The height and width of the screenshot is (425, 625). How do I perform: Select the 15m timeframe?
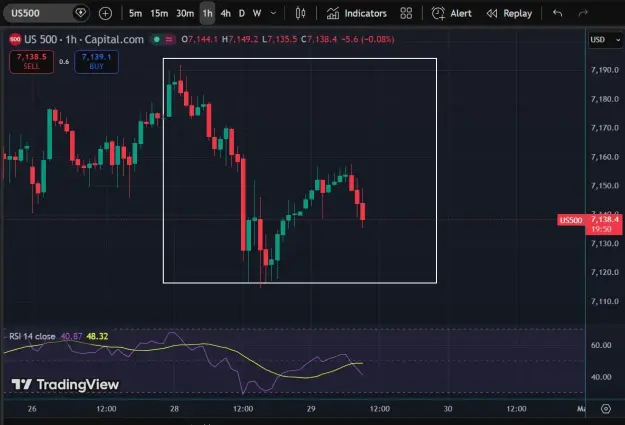click(x=159, y=14)
